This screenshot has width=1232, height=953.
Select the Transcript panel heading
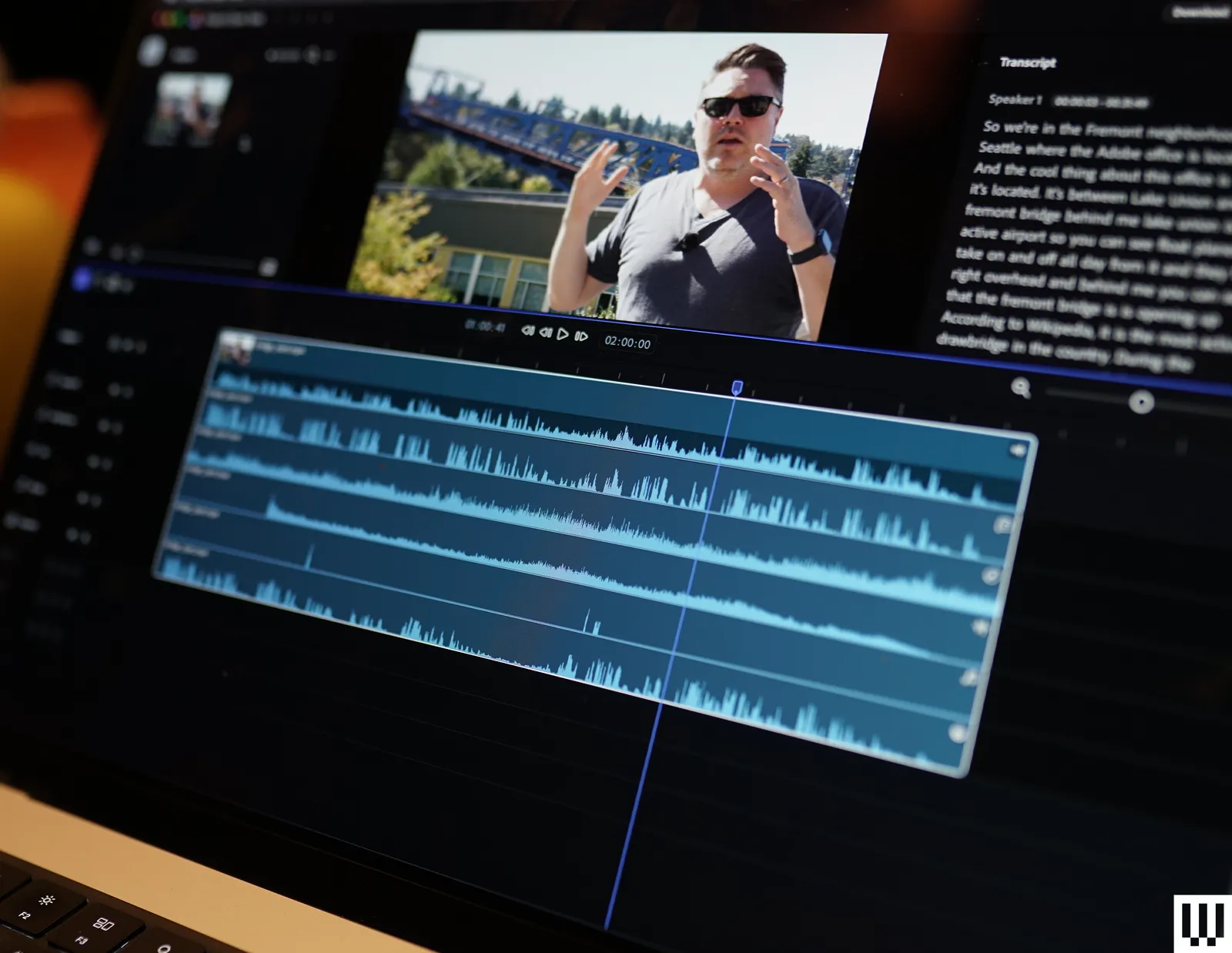pyautogui.click(x=1027, y=62)
